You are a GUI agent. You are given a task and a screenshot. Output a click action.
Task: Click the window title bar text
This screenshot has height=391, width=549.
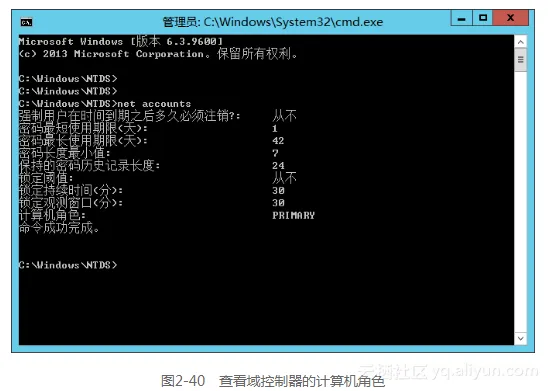273,22
